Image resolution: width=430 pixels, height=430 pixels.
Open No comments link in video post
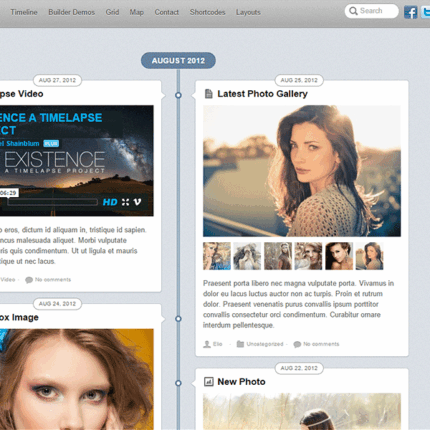tap(53, 280)
